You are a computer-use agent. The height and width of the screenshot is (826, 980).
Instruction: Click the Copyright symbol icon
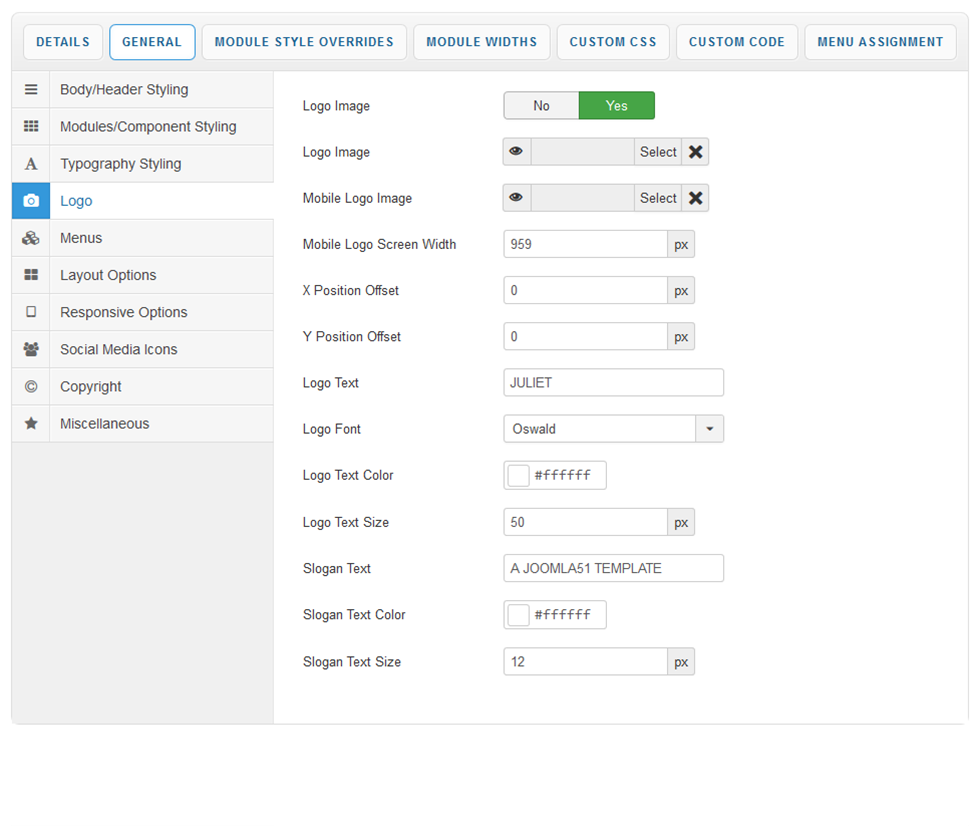click(x=31, y=386)
